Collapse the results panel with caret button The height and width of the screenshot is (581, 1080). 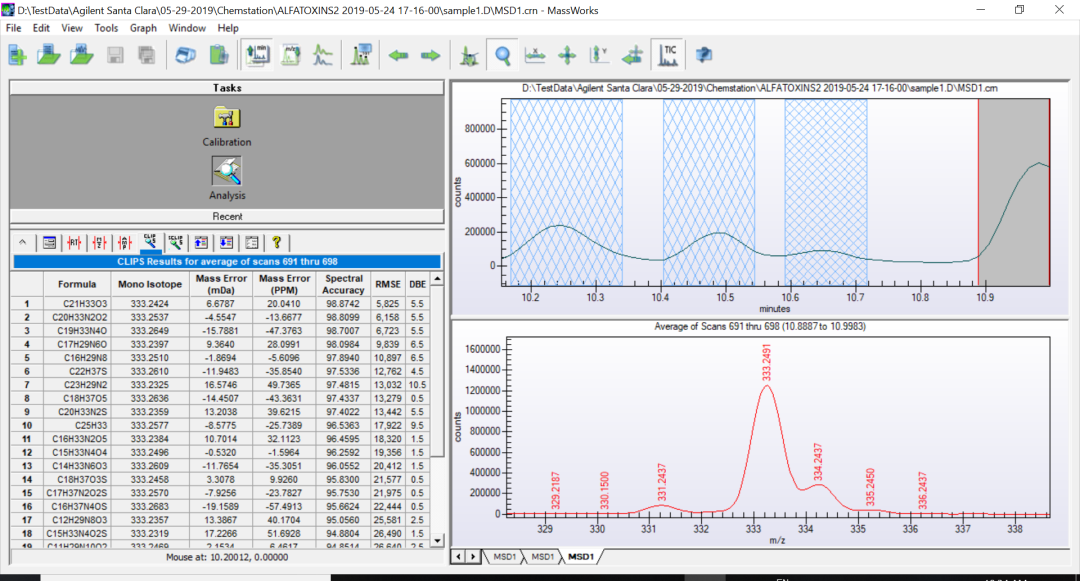coord(23,242)
